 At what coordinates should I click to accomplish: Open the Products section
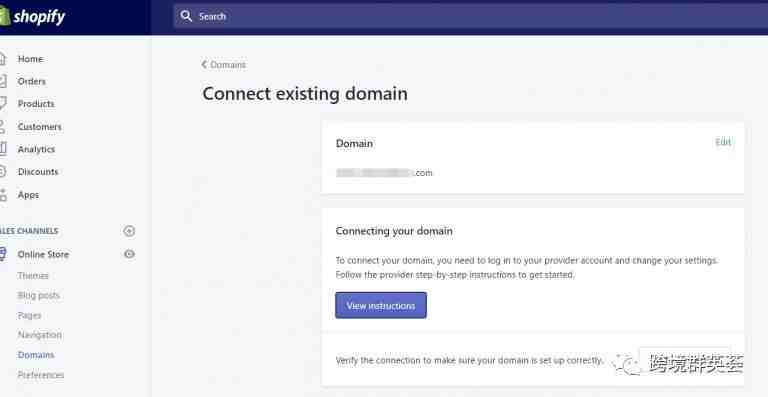point(36,104)
